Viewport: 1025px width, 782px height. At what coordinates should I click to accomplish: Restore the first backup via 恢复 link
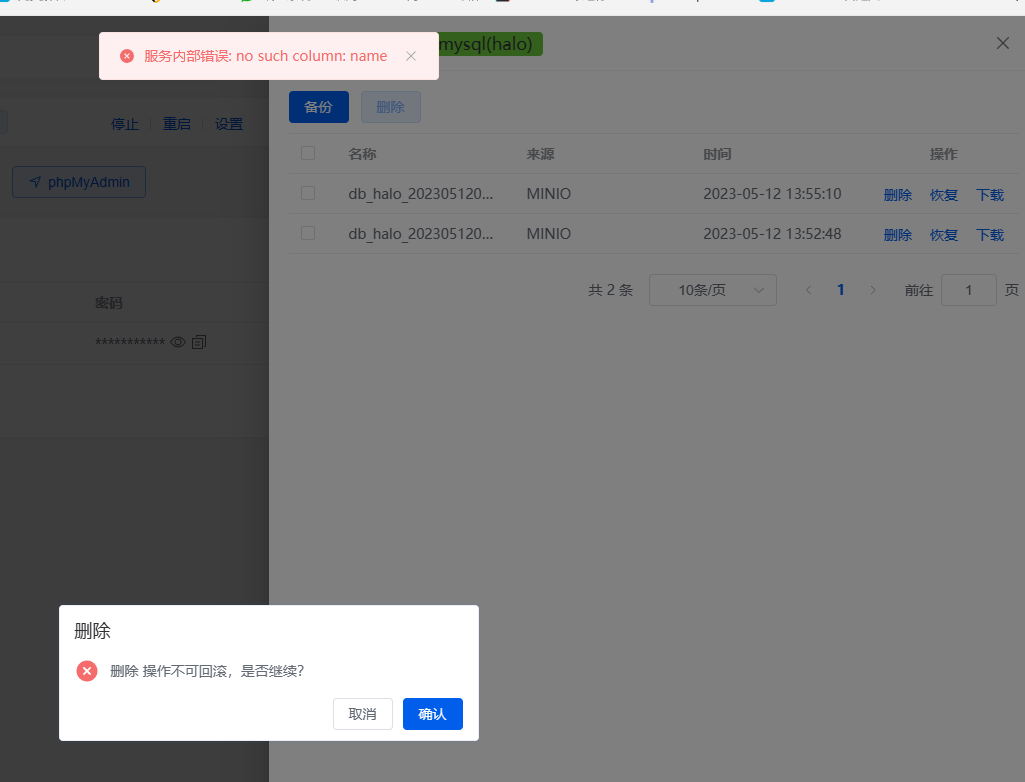(x=942, y=194)
